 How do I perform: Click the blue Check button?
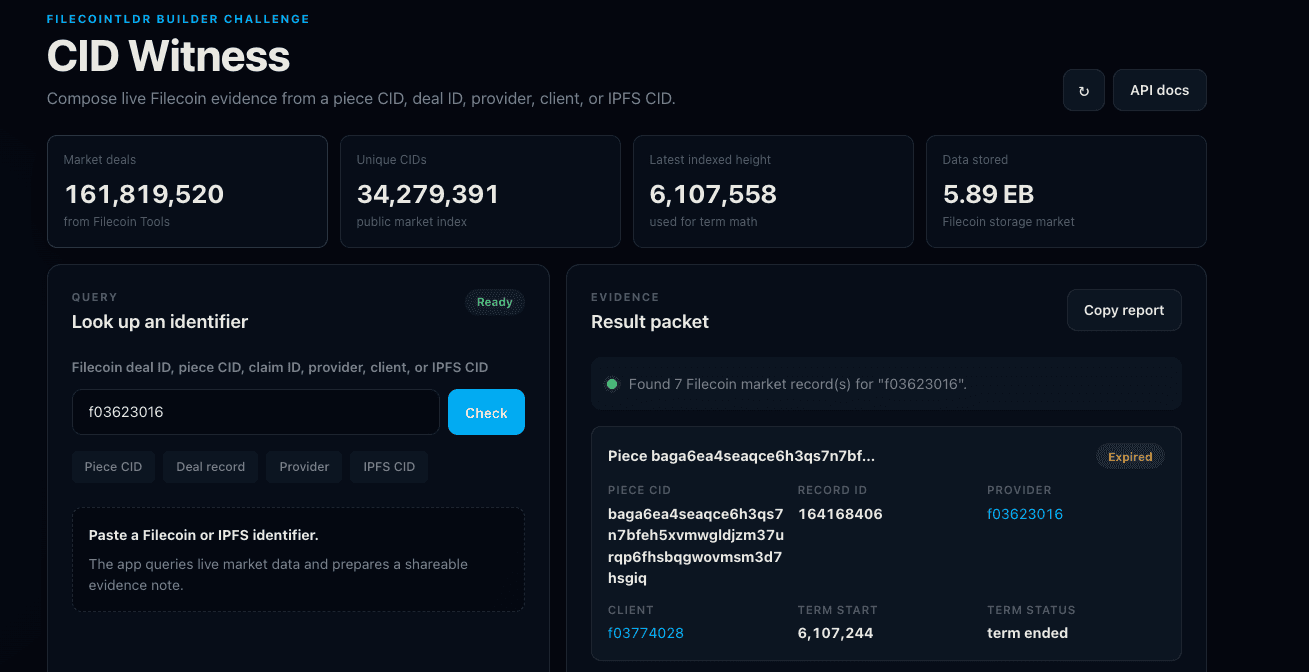tap(486, 412)
